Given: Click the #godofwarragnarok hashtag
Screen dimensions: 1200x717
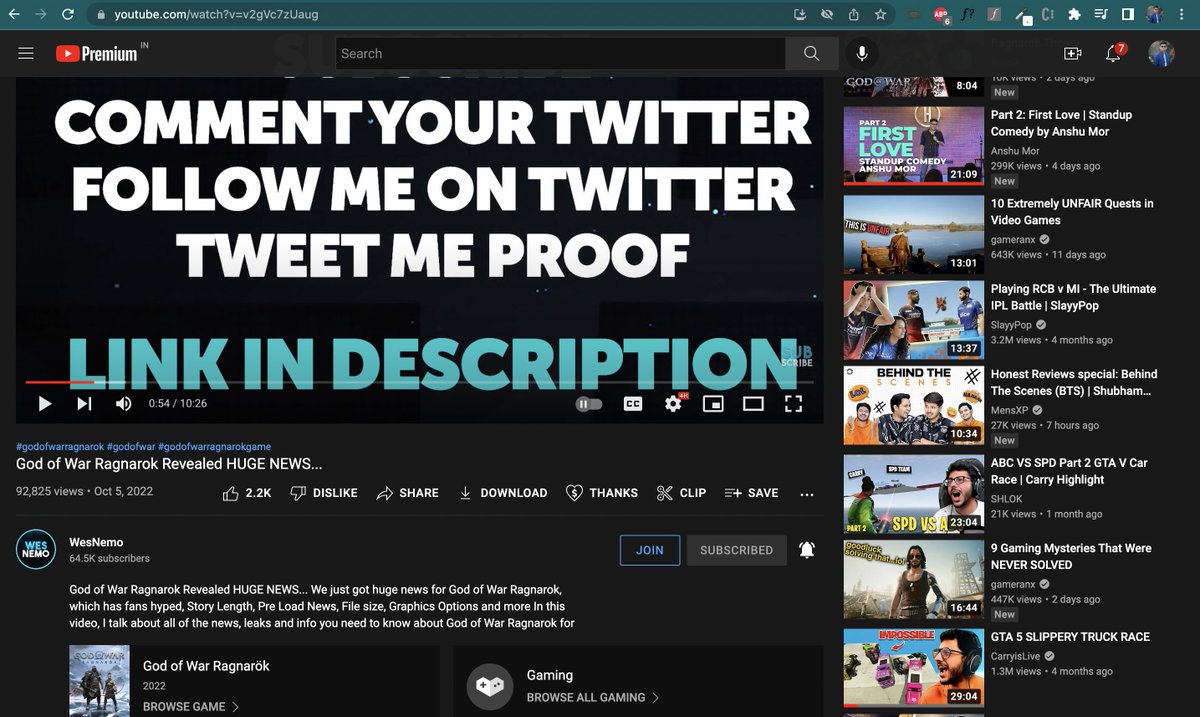Looking at the screenshot, I should pos(60,446).
